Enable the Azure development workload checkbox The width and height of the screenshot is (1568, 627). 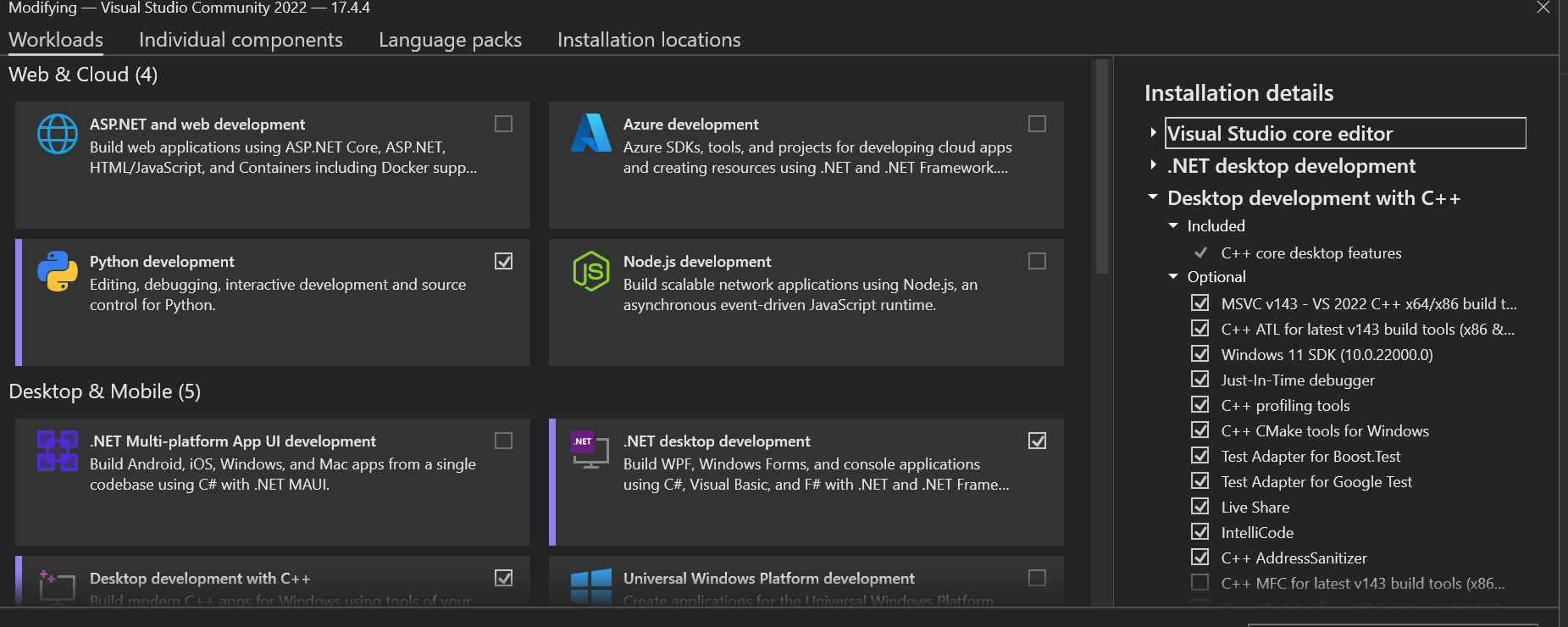tap(1037, 124)
